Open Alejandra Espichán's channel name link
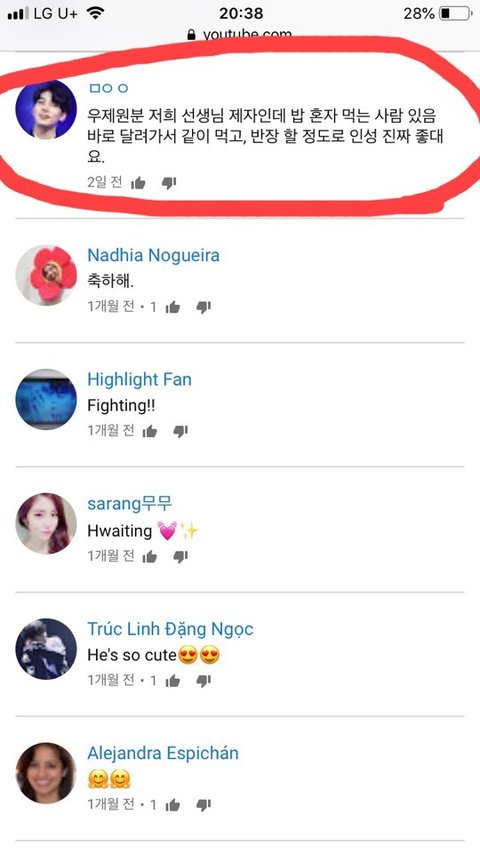480x854 pixels. [163, 753]
